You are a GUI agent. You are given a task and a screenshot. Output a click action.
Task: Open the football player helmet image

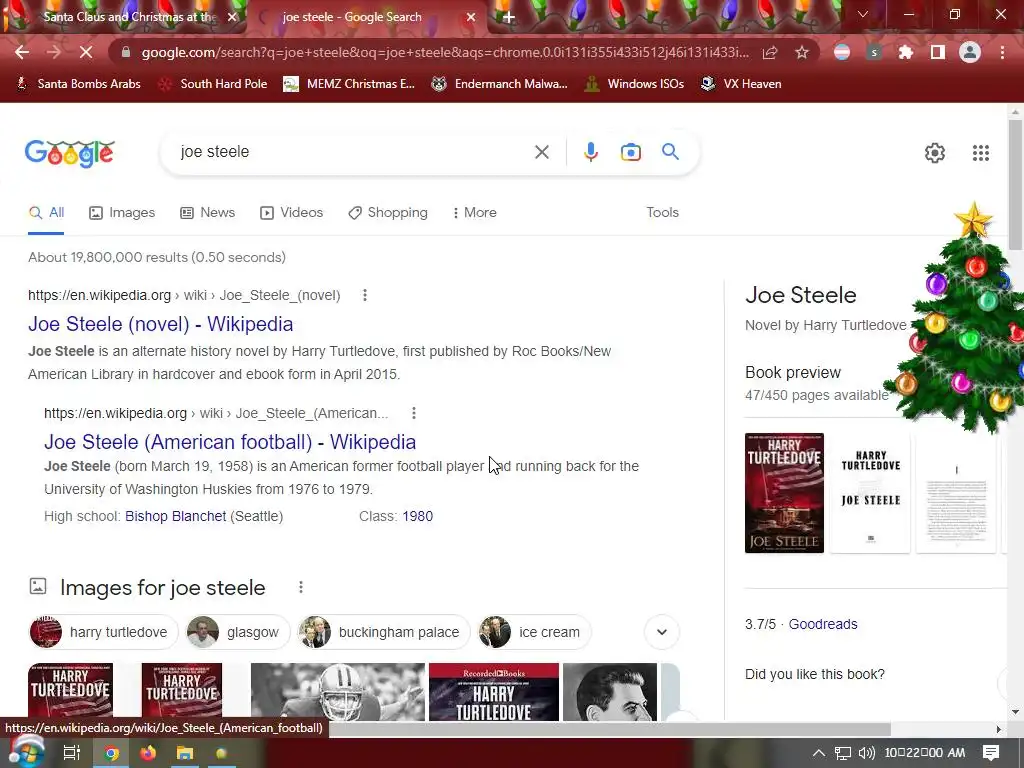point(338,692)
